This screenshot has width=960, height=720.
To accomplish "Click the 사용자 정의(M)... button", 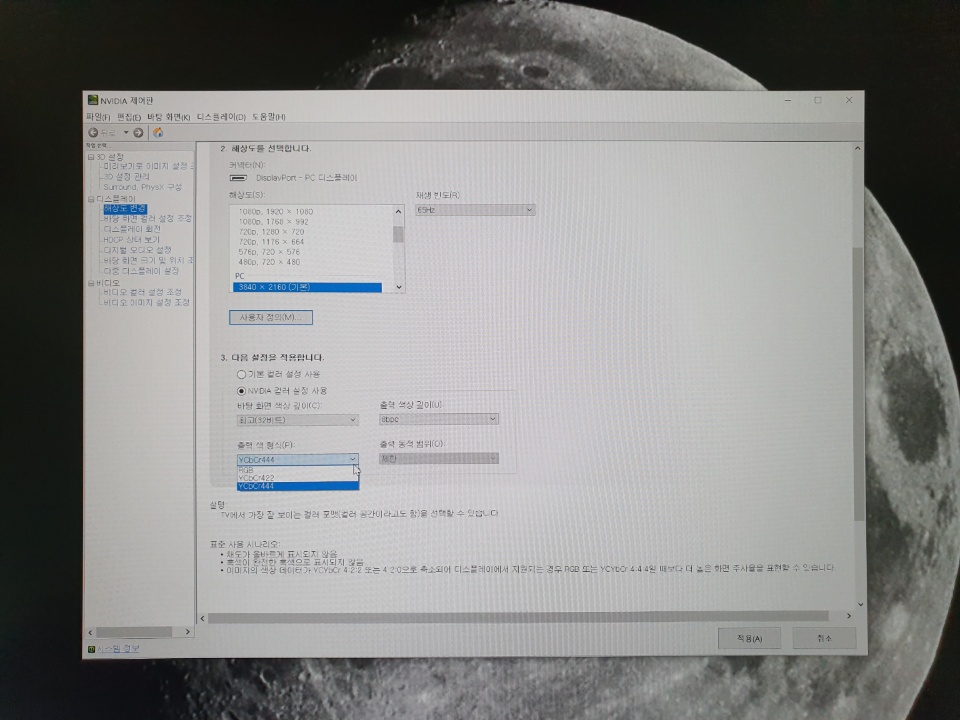I will pos(271,317).
